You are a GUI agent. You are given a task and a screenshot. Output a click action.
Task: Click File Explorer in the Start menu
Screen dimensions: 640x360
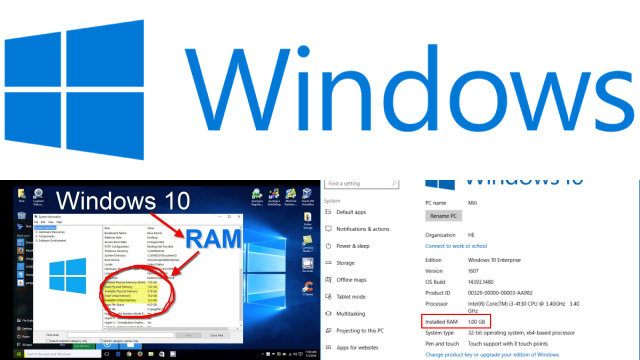(x=25, y=320)
